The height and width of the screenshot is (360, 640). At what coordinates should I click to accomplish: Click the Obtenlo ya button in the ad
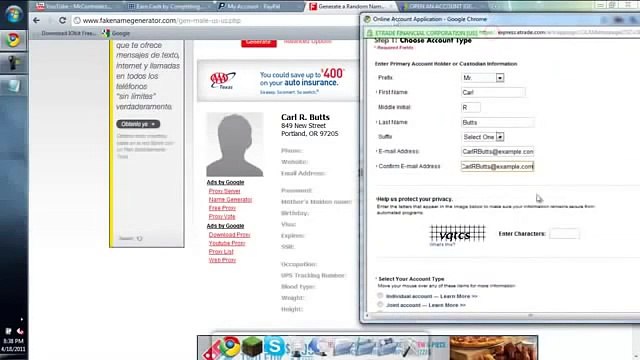[x=138, y=124]
